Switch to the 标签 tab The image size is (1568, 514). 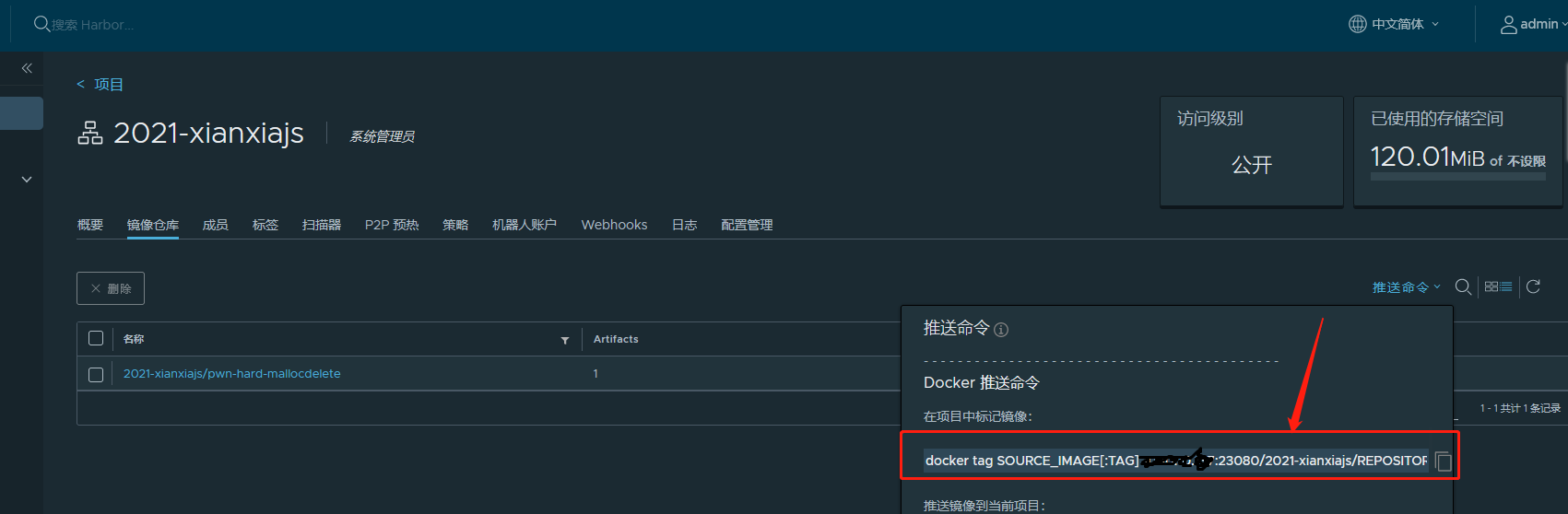tap(265, 225)
